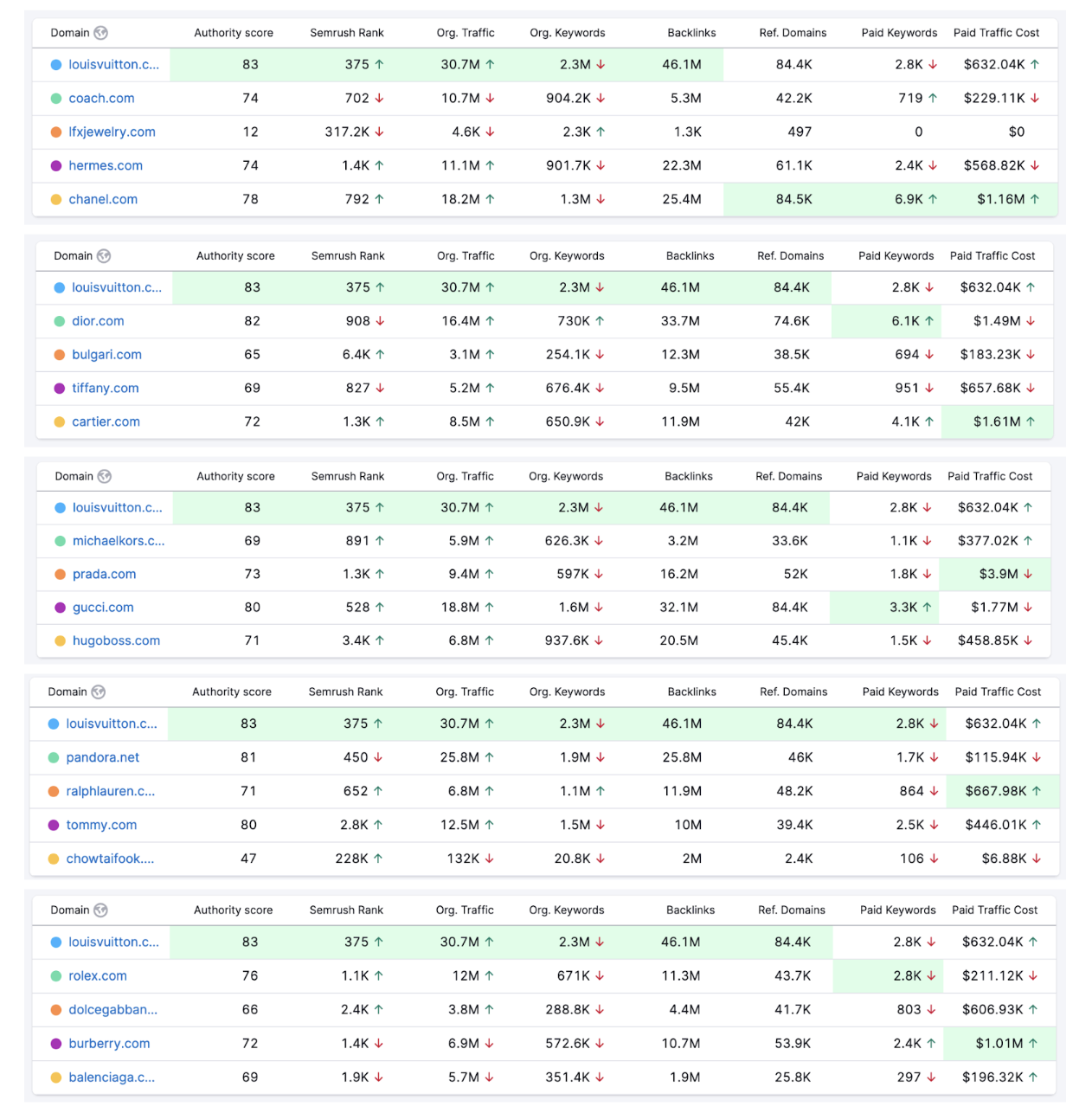Open the dior.com domain link
Image resolution: width=1092 pixels, height=1113 pixels.
pos(98,321)
